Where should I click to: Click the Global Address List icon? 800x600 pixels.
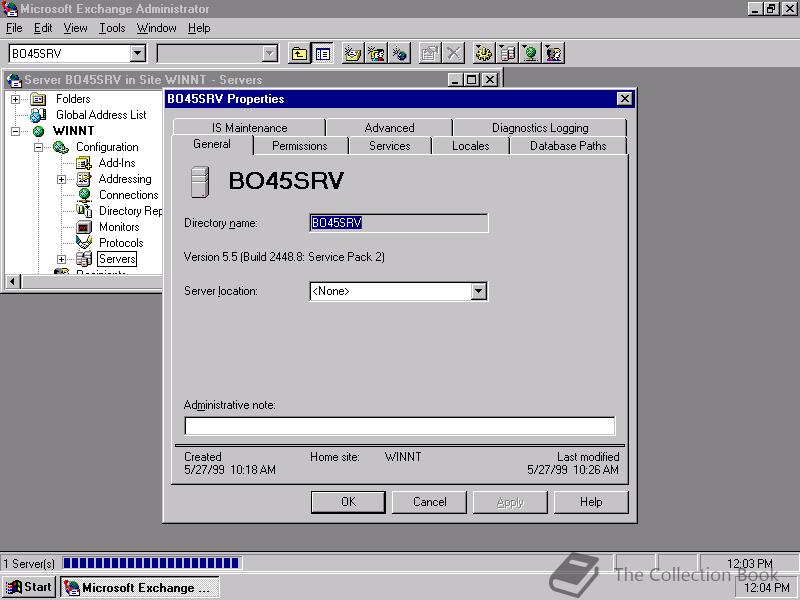coord(38,115)
